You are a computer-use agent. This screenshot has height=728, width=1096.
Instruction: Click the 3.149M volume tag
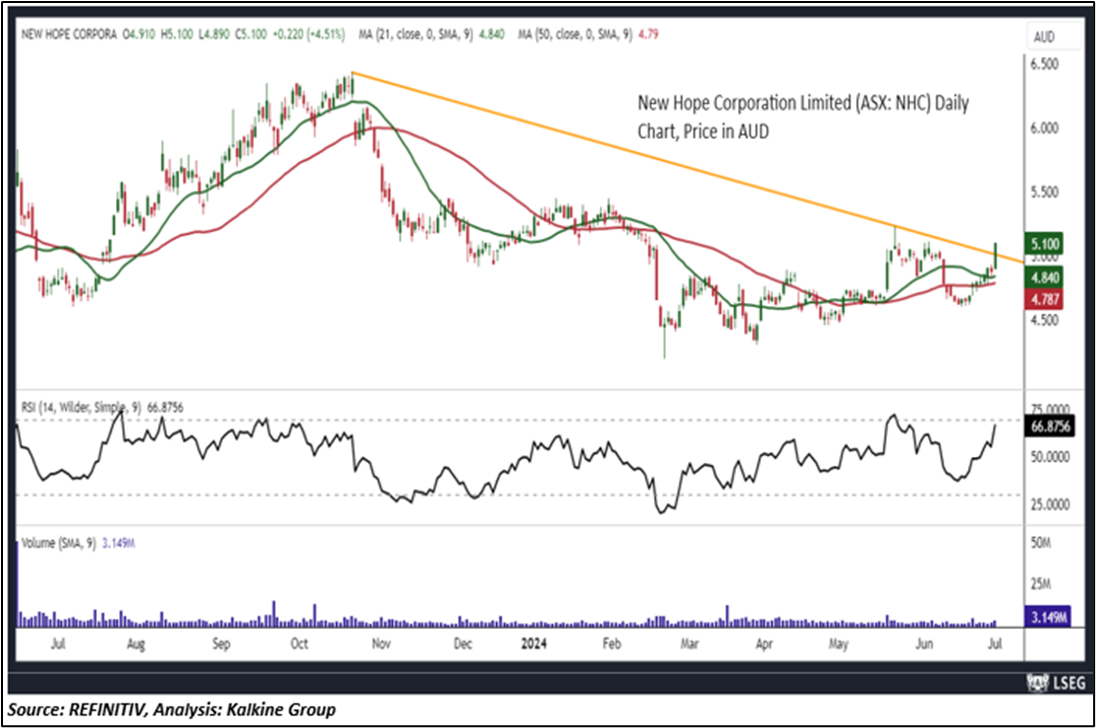(1048, 617)
